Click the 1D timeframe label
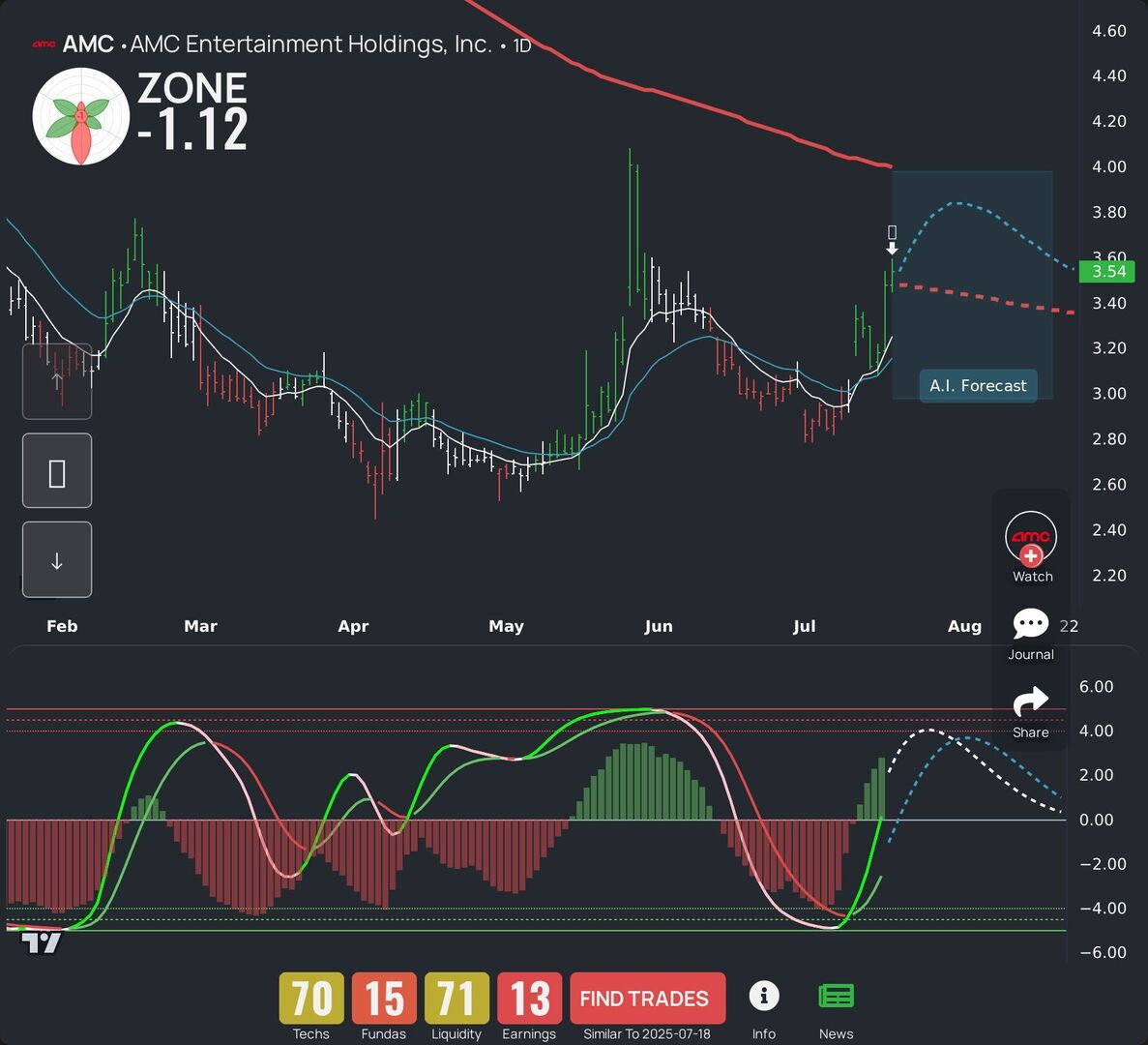 (522, 46)
